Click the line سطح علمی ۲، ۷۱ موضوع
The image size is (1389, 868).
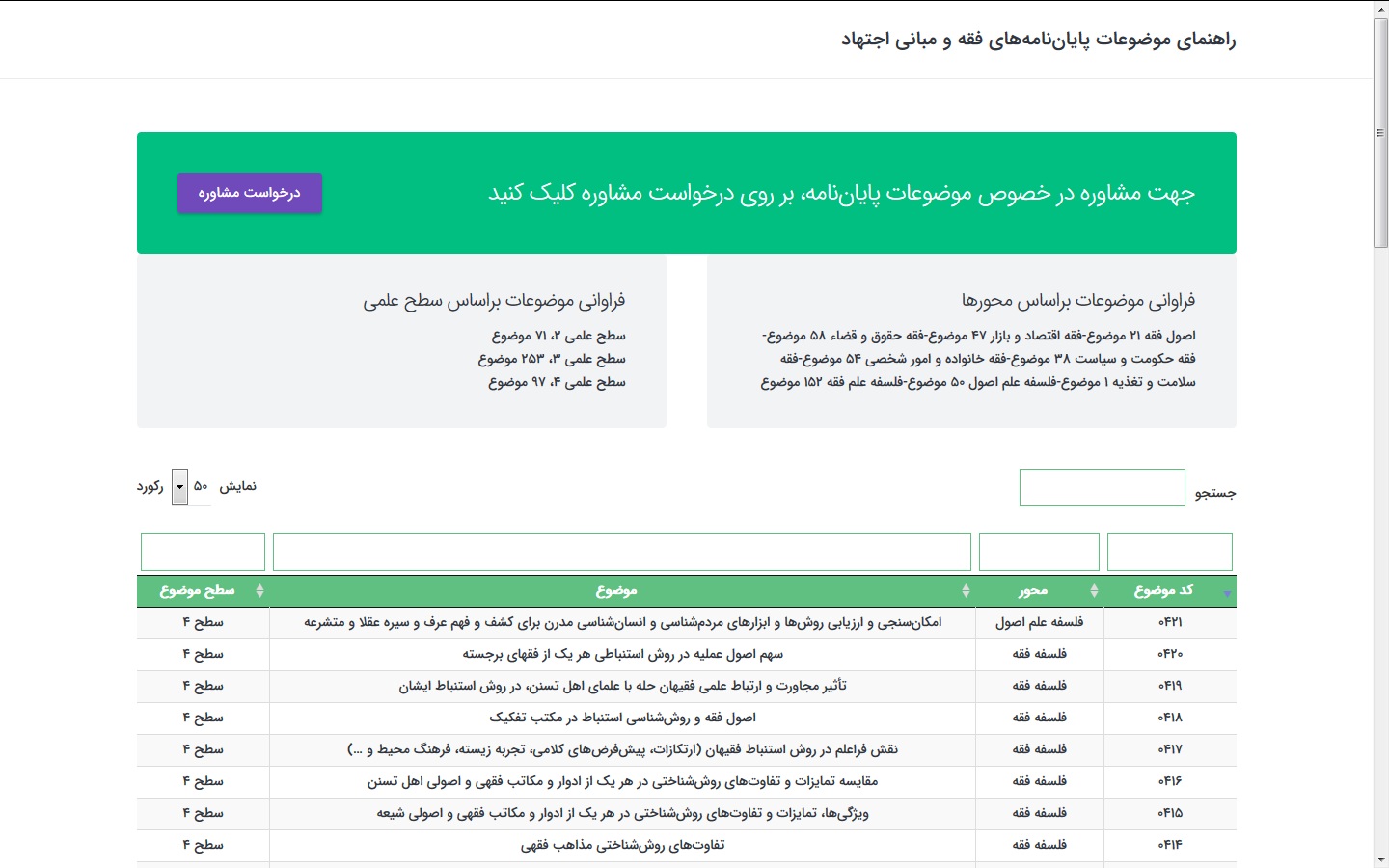coord(558,337)
